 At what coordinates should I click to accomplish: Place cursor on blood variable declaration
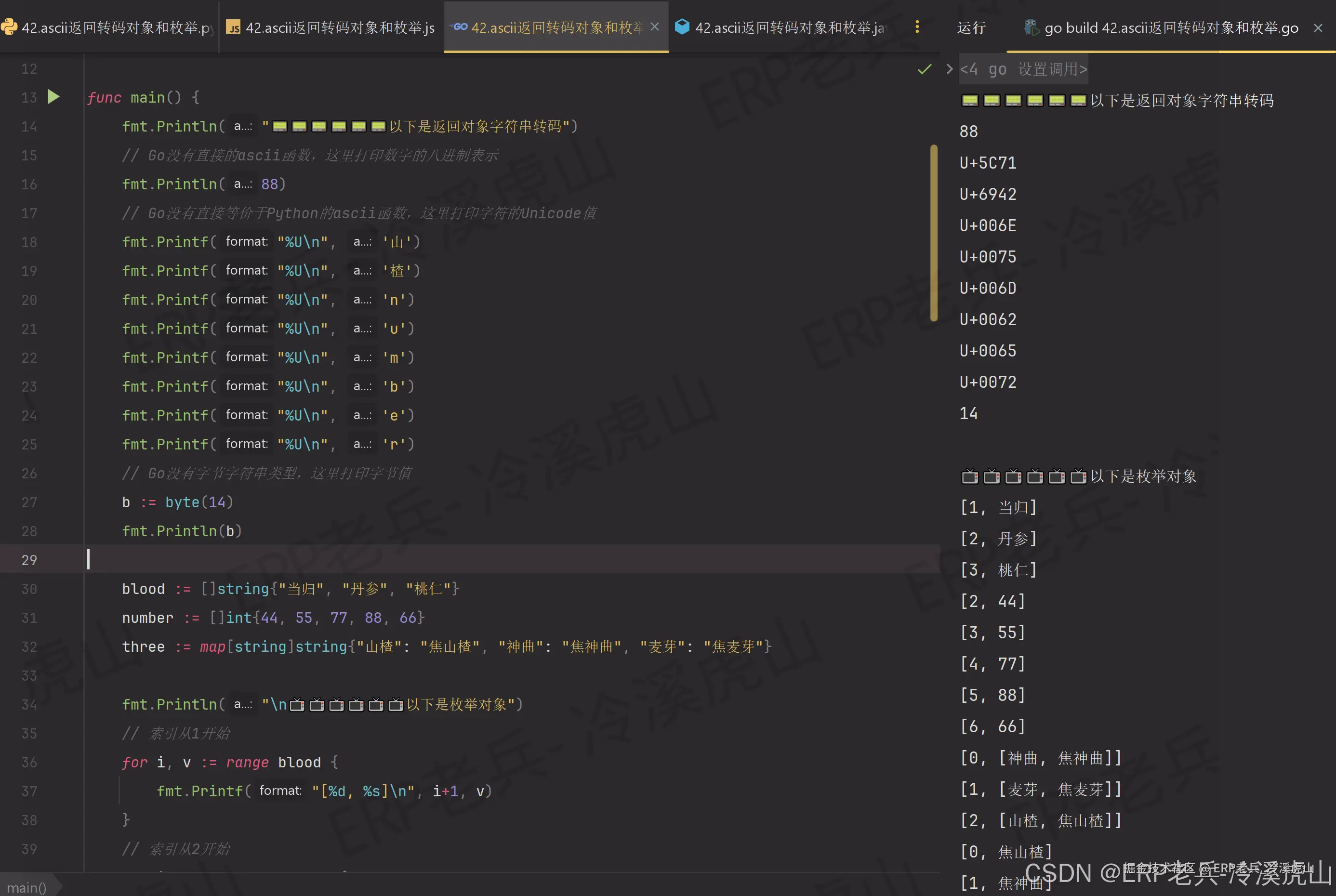tap(143, 589)
